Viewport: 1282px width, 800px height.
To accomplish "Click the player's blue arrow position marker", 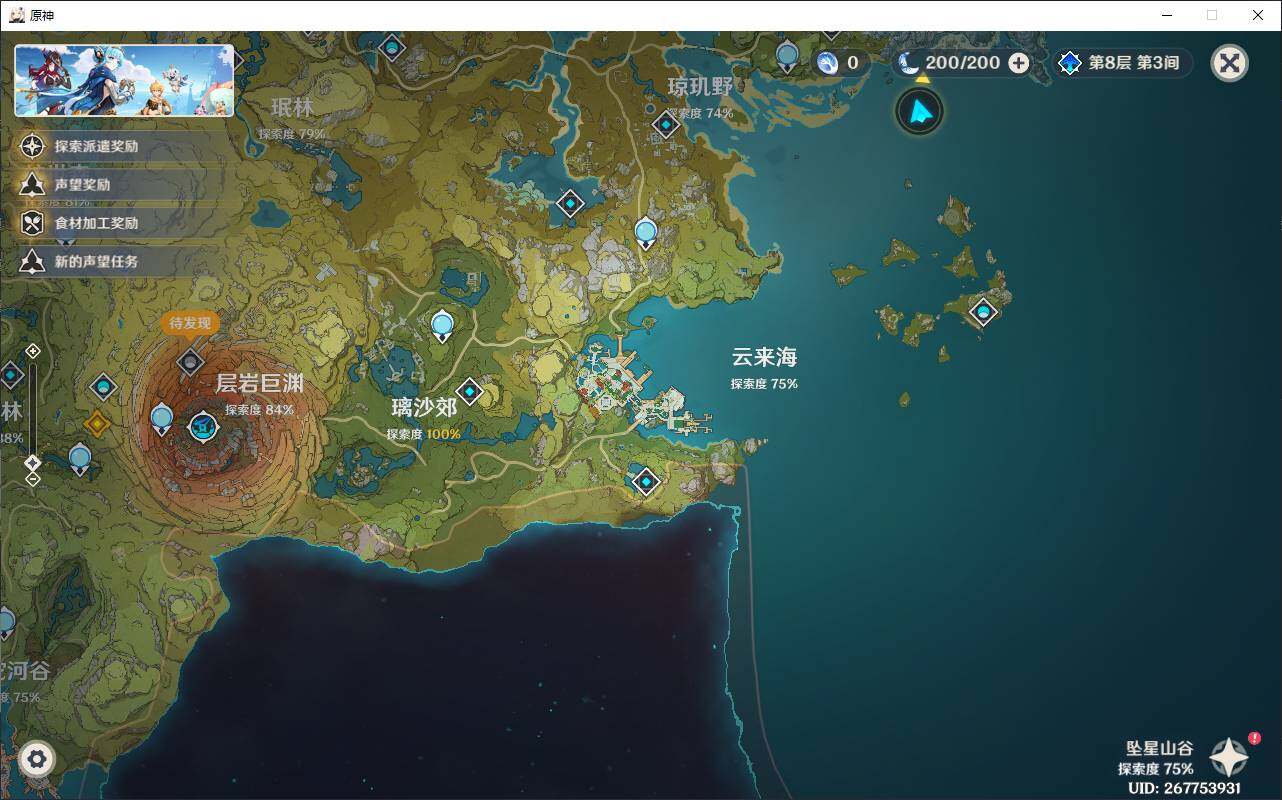I will pos(919,111).
